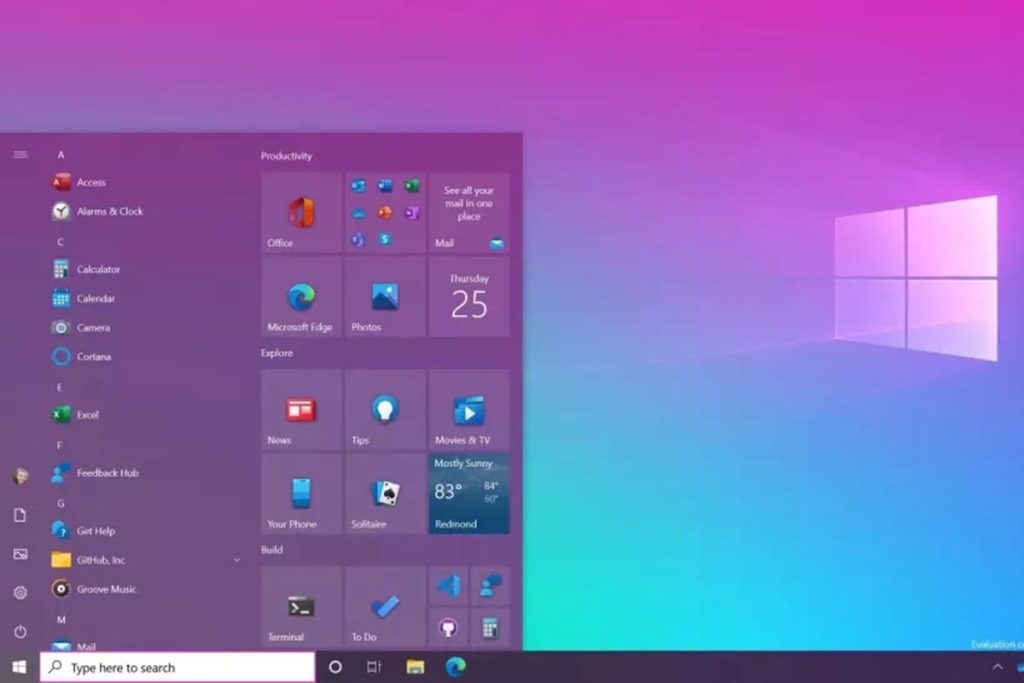Image resolution: width=1024 pixels, height=683 pixels.
Task: Click the Power button in Start
Action: point(20,632)
